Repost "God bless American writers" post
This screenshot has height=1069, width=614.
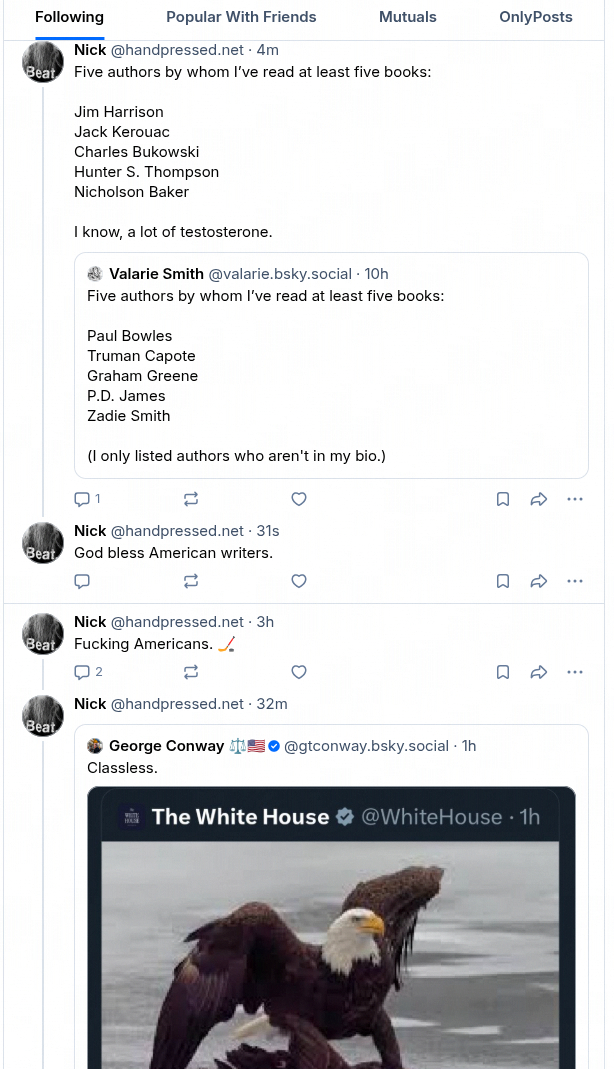tap(191, 581)
